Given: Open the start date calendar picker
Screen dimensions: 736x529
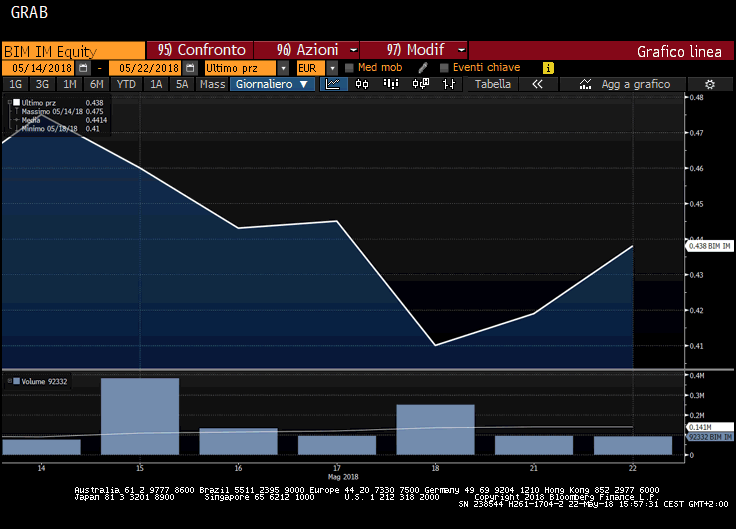Looking at the screenshot, I should [x=83, y=67].
